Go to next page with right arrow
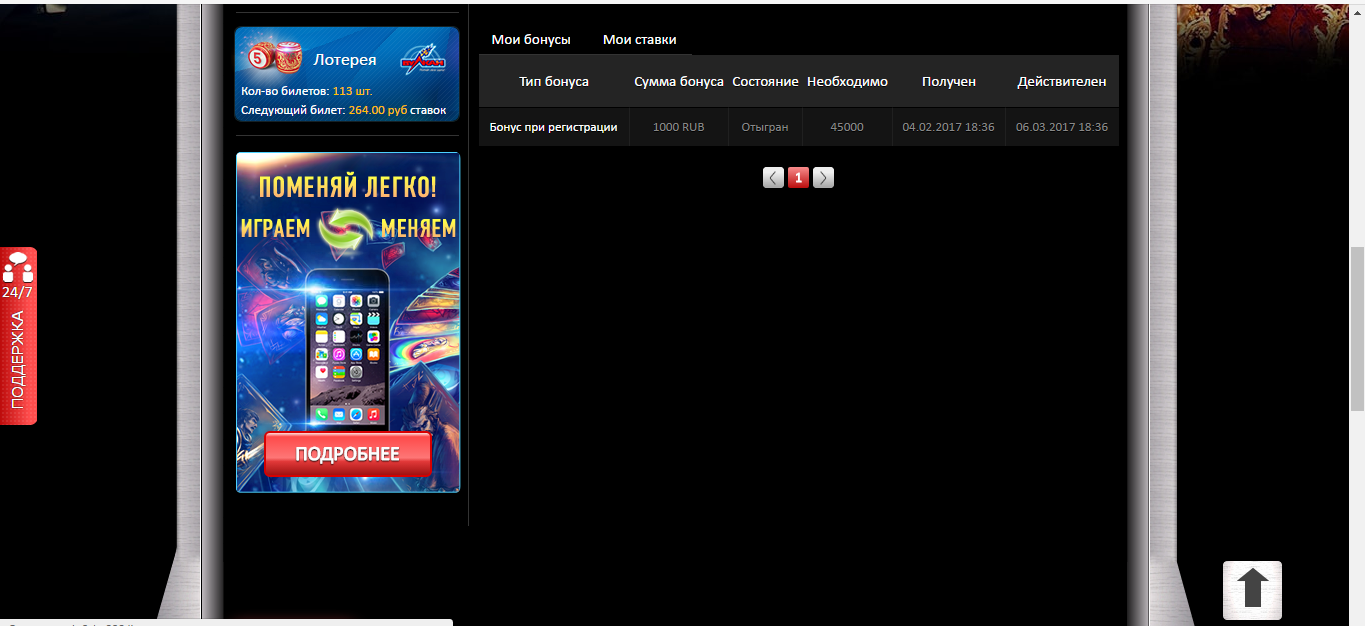 click(x=823, y=178)
